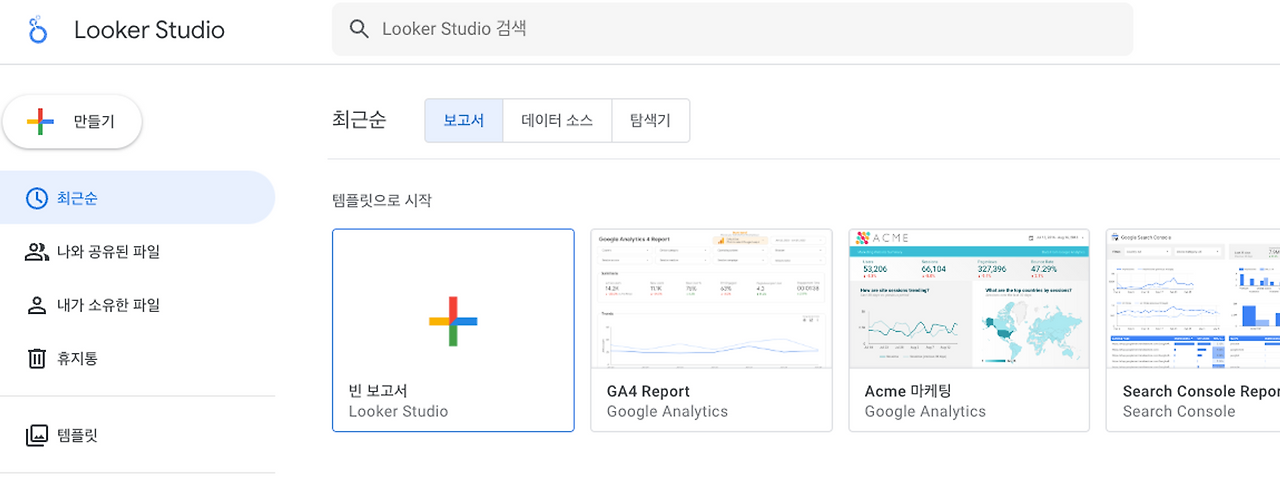Click the clock icon next to 최근순

36,198
